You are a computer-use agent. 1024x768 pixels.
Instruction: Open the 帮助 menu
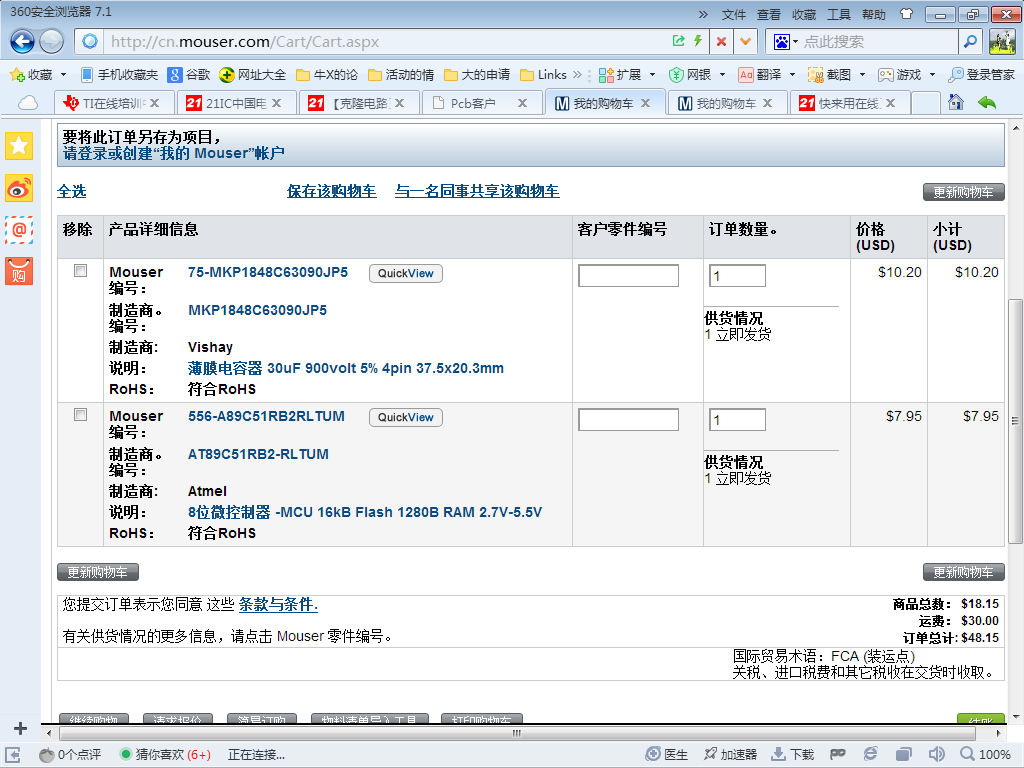pyautogui.click(x=874, y=14)
